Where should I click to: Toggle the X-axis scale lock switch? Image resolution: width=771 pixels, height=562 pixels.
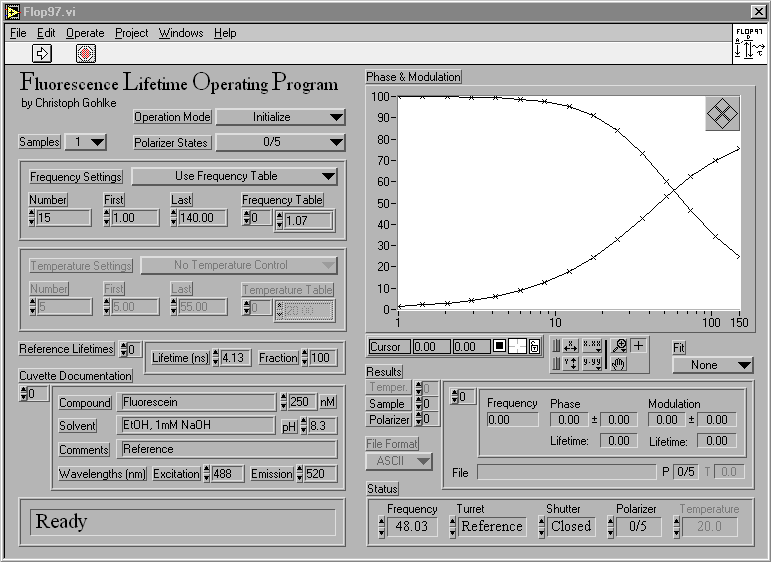tap(556, 346)
